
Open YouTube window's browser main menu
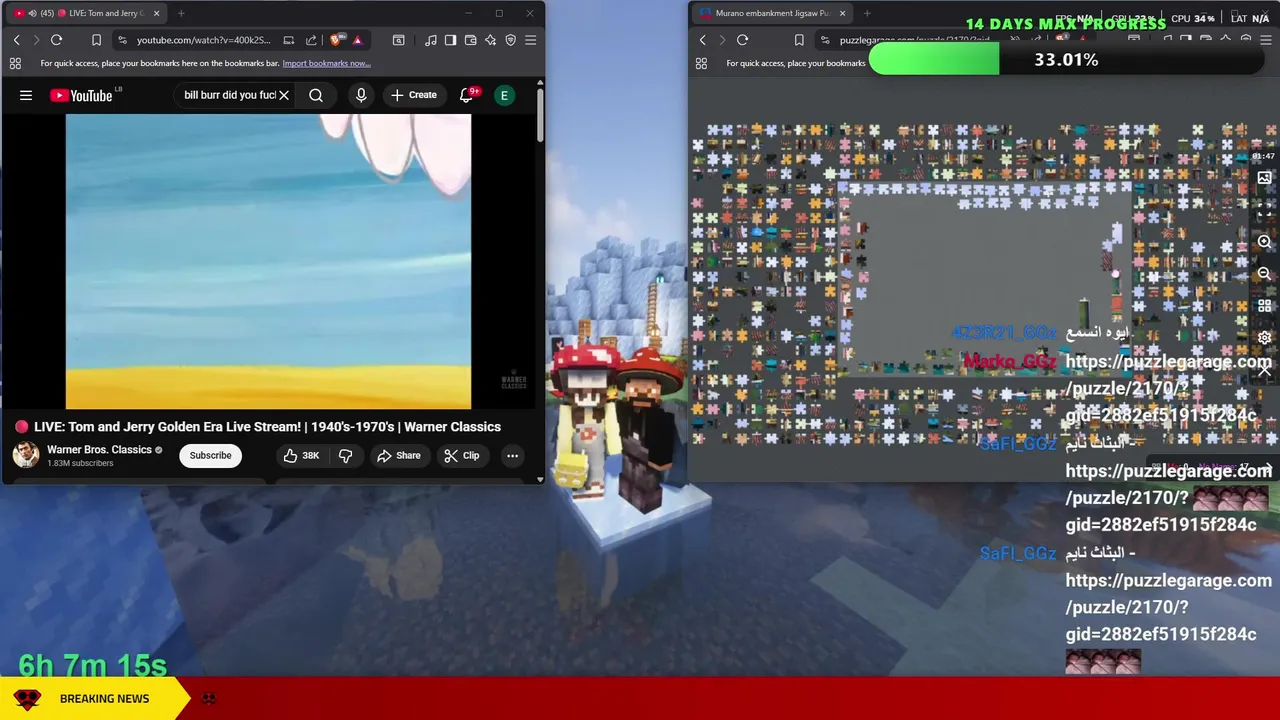[x=530, y=40]
